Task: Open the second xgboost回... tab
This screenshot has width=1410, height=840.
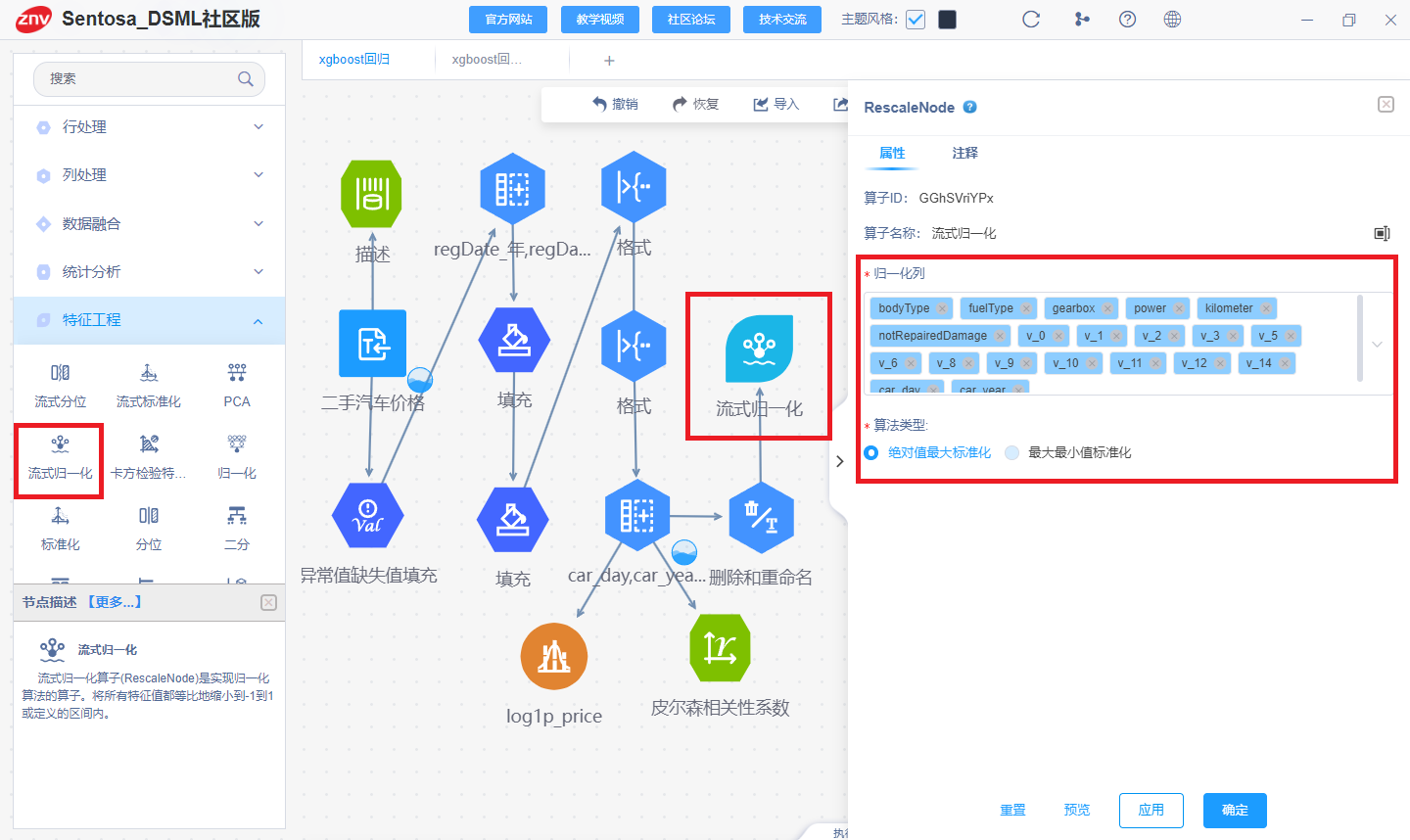Action: pos(487,60)
